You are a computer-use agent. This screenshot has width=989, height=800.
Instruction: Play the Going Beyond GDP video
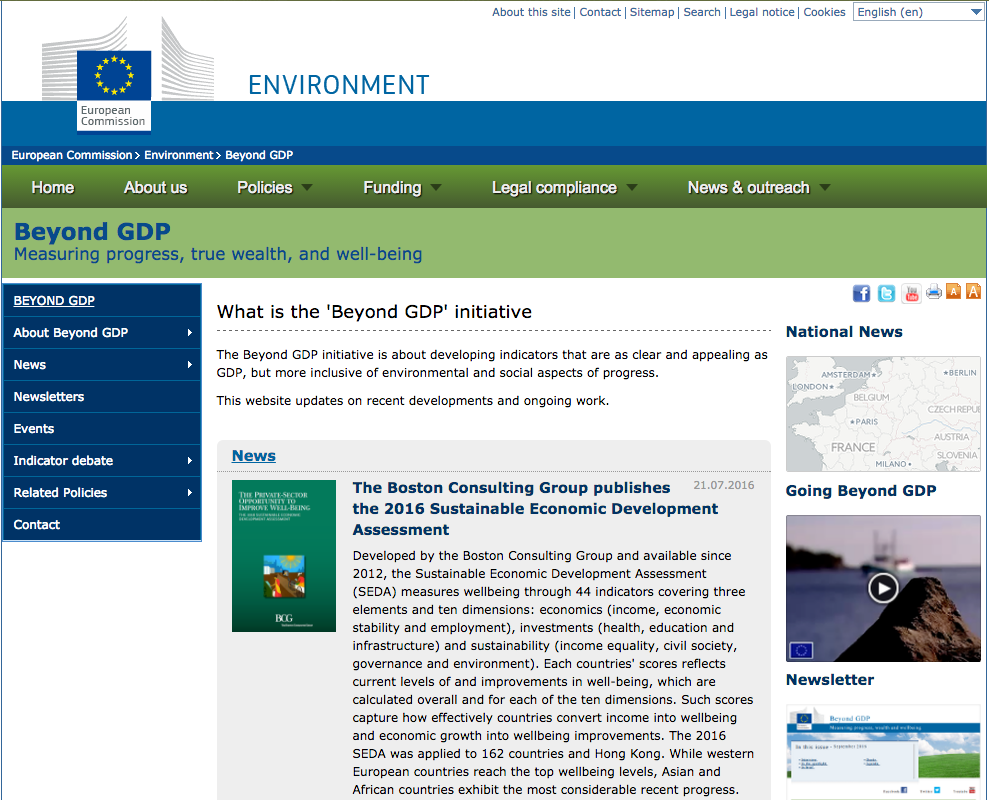883,588
